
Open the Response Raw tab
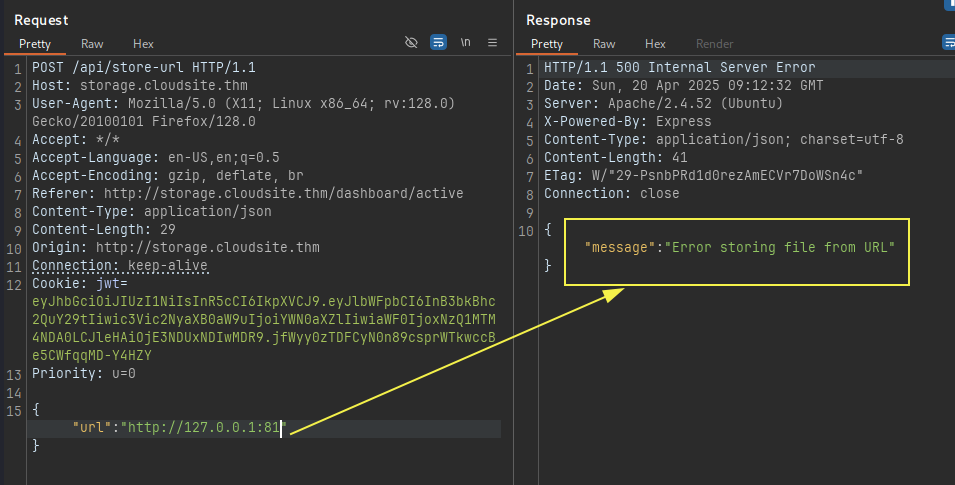point(604,44)
